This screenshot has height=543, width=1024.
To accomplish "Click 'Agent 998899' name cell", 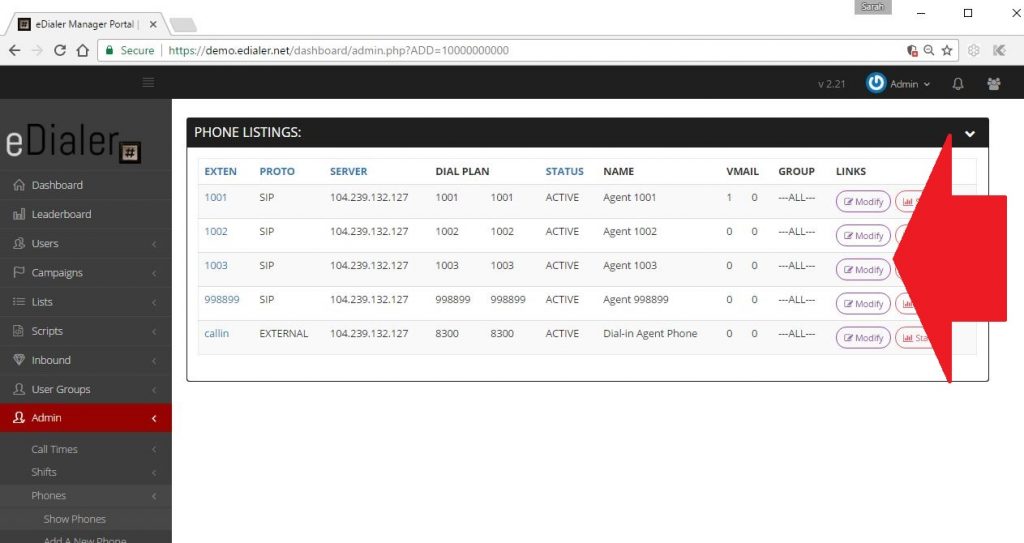I will (x=635, y=299).
